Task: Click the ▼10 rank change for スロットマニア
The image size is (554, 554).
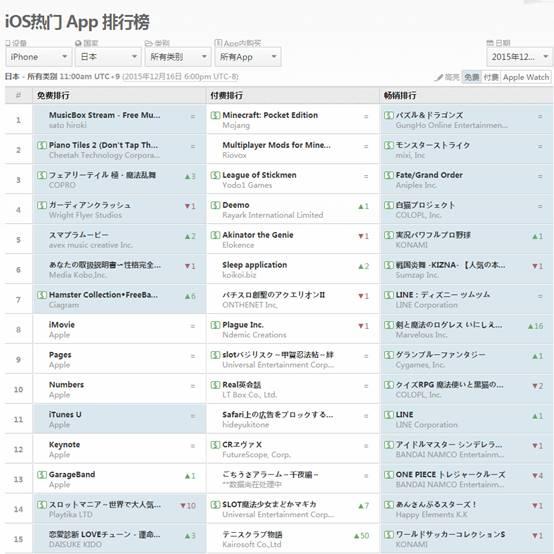Action: coord(188,506)
